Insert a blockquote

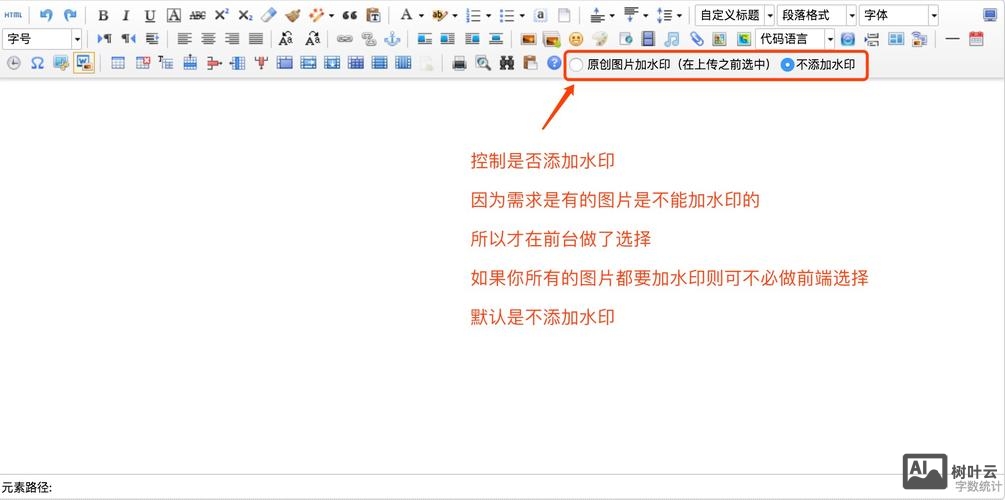[349, 15]
